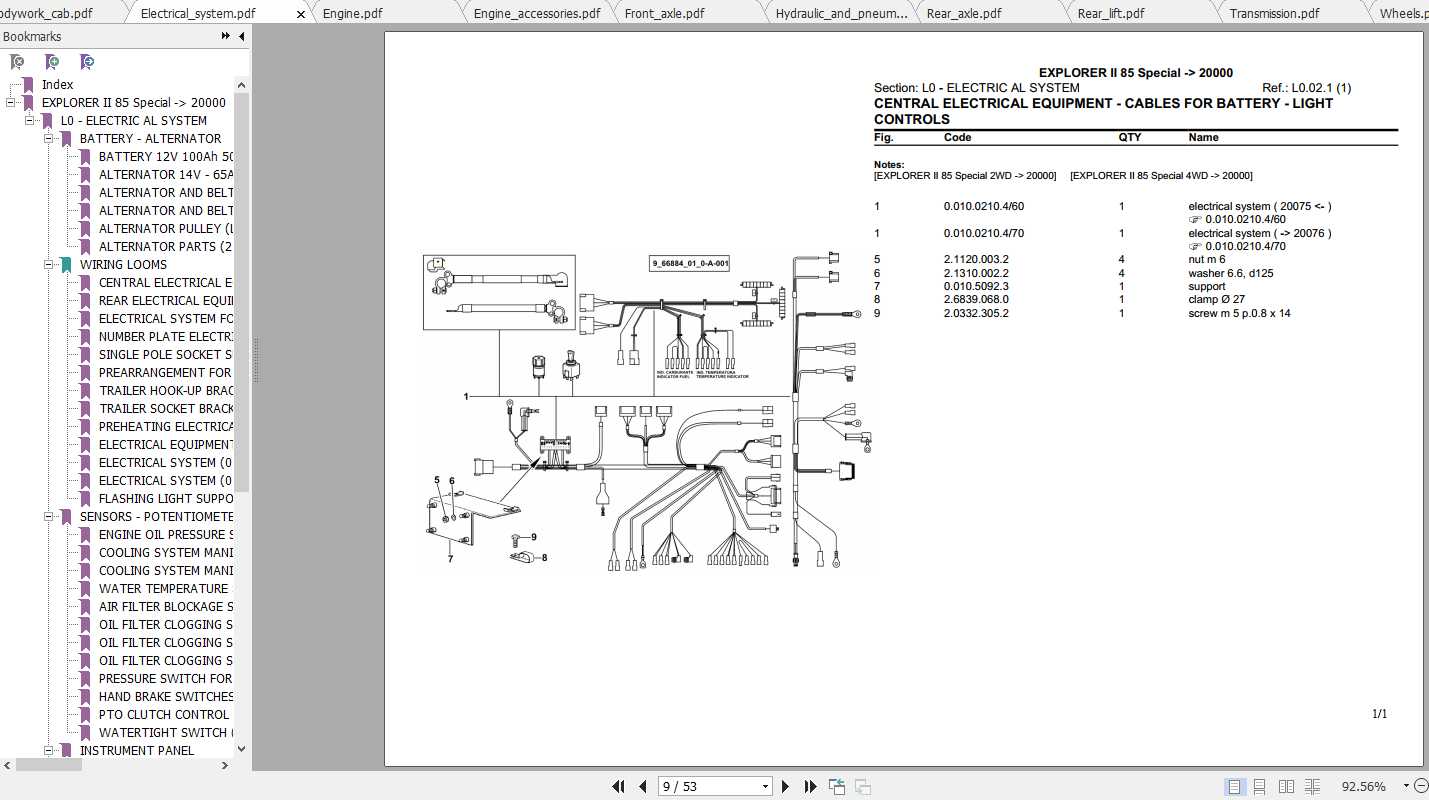The height and width of the screenshot is (800, 1429).
Task: Click the delete bookmark icon
Action: (17, 62)
